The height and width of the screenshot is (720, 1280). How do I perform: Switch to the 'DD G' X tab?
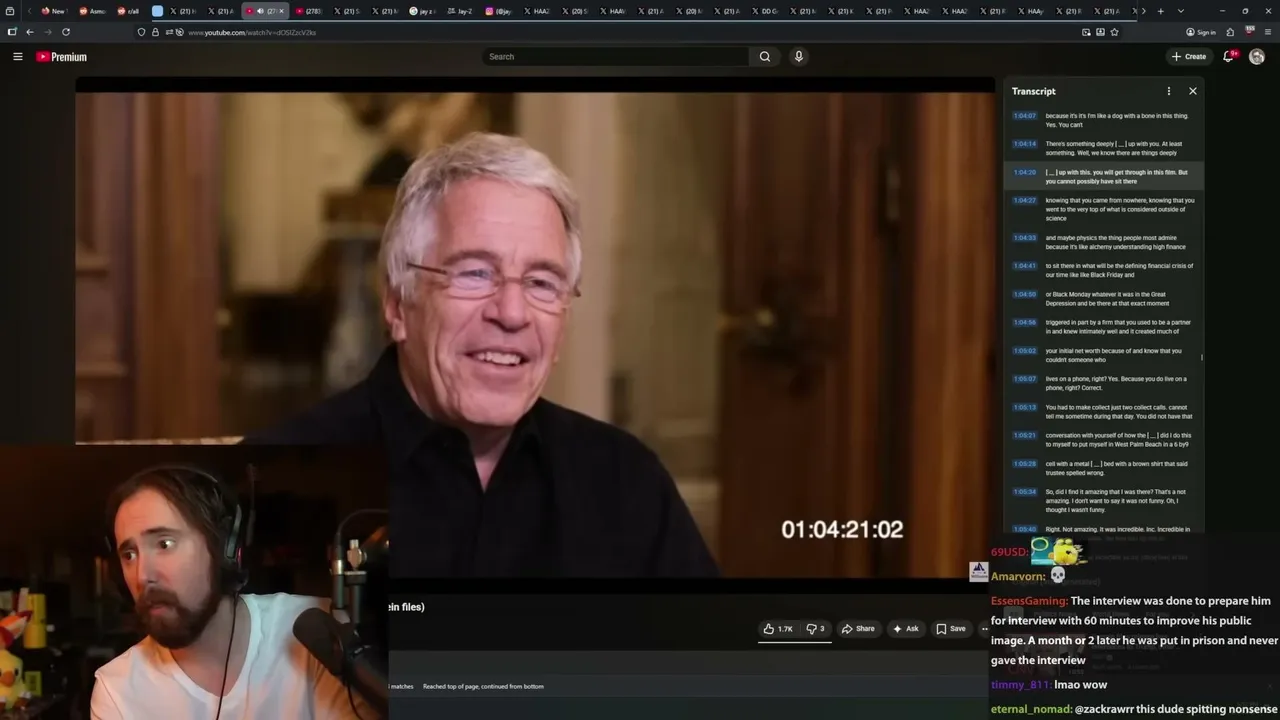tap(764, 11)
